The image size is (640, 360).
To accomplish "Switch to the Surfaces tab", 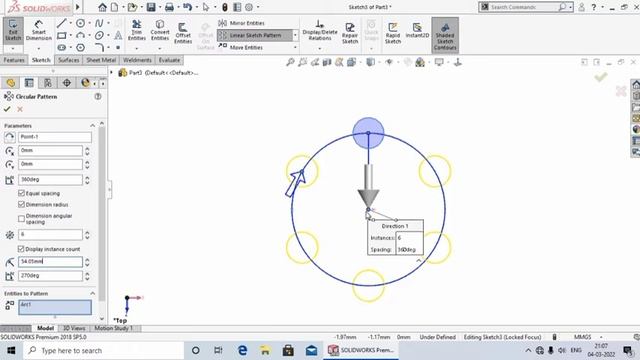I will (68, 60).
